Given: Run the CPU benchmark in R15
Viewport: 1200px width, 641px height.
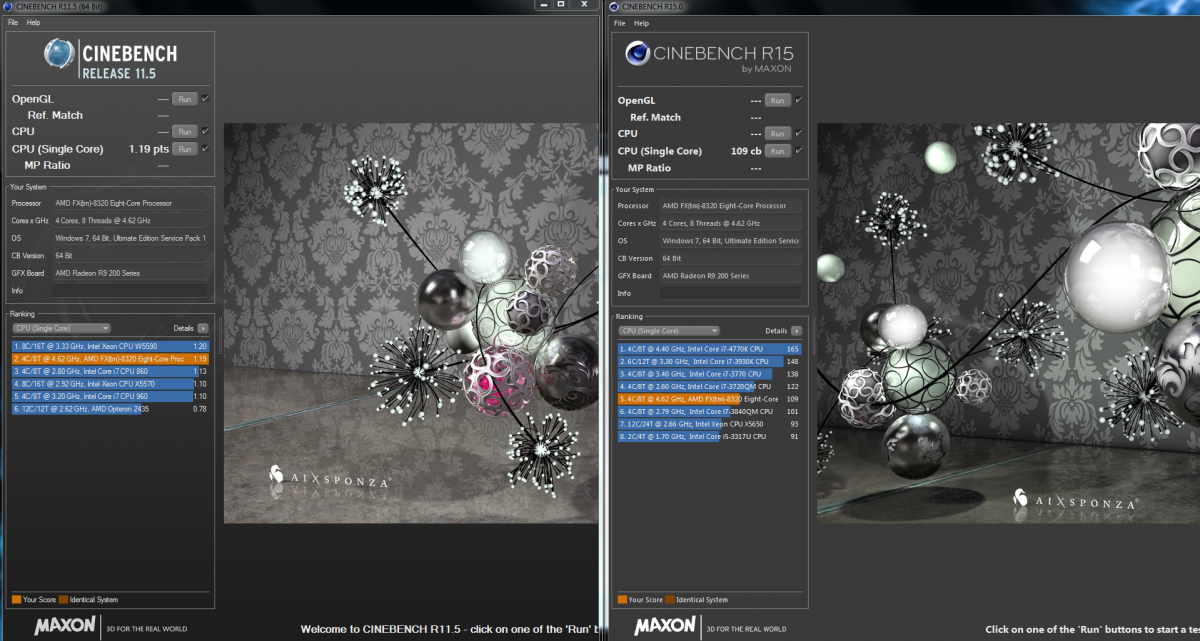Looking at the screenshot, I should 778,133.
